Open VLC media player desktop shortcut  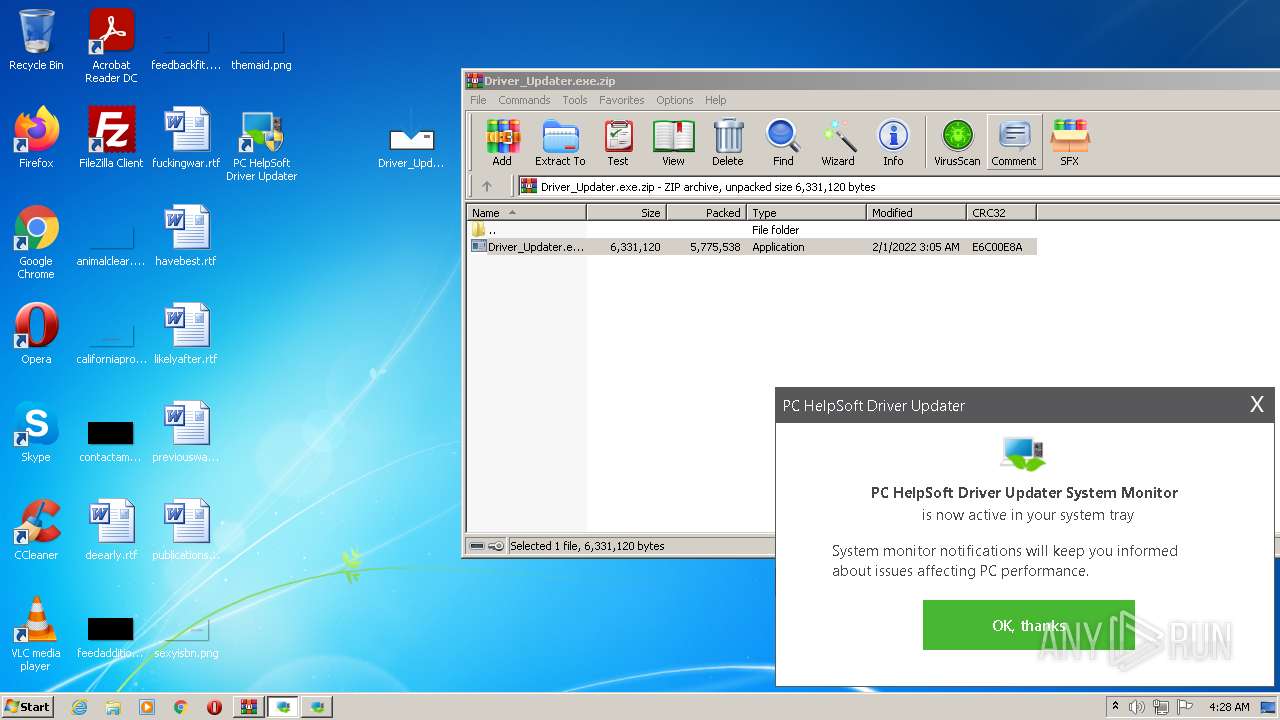click(x=36, y=633)
